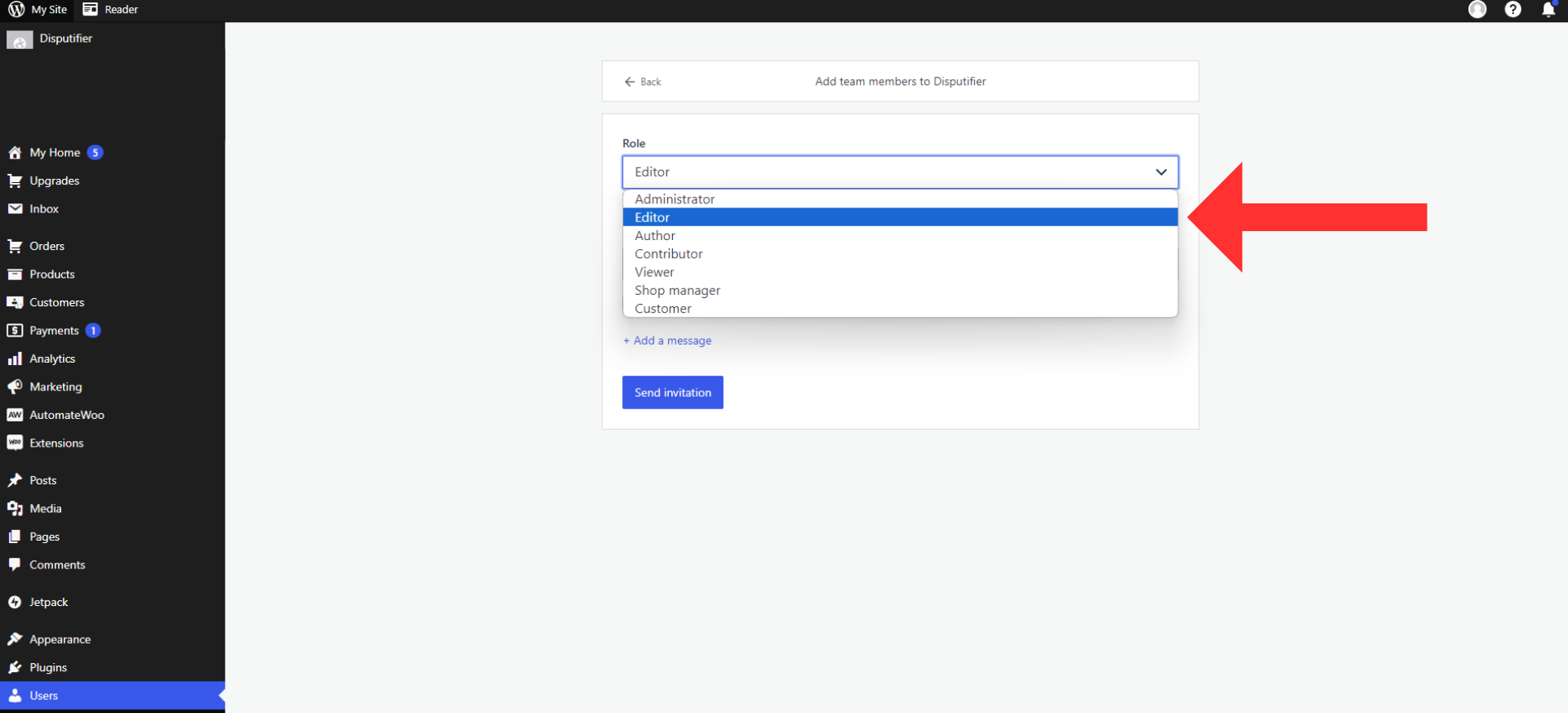Click the Analytics bar chart icon

click(x=15, y=359)
